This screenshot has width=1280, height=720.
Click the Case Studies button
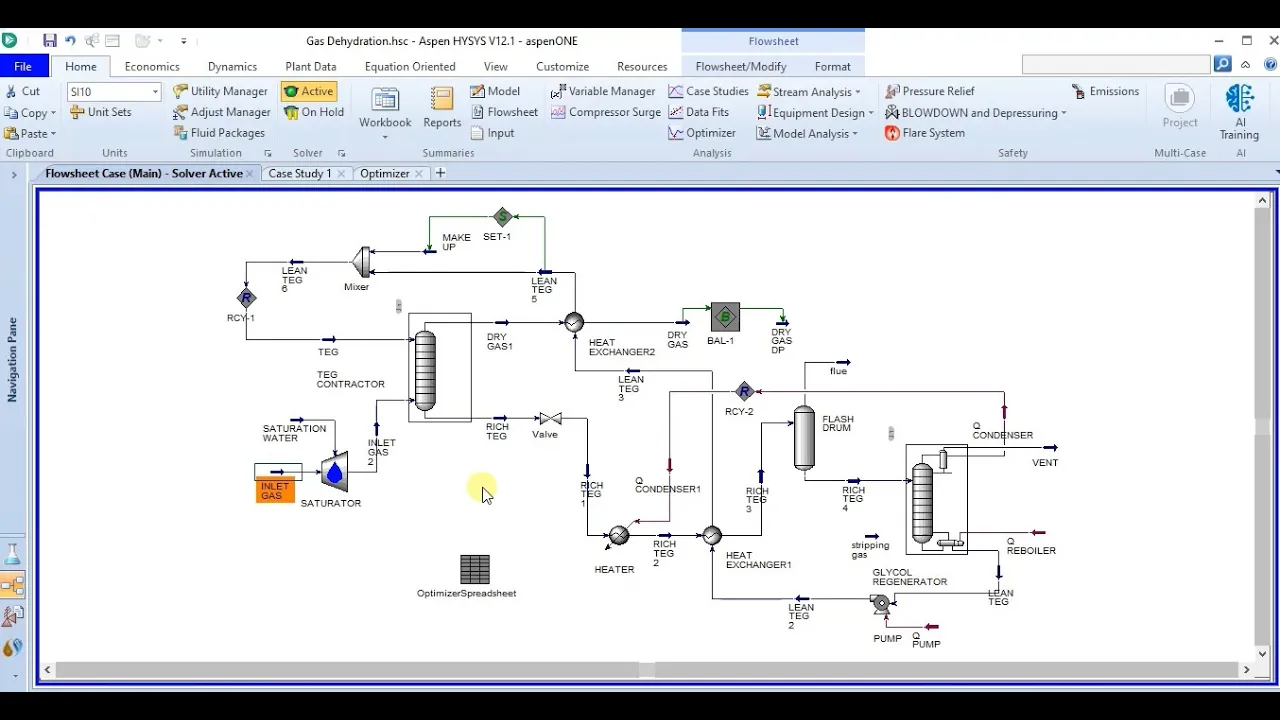tap(708, 91)
